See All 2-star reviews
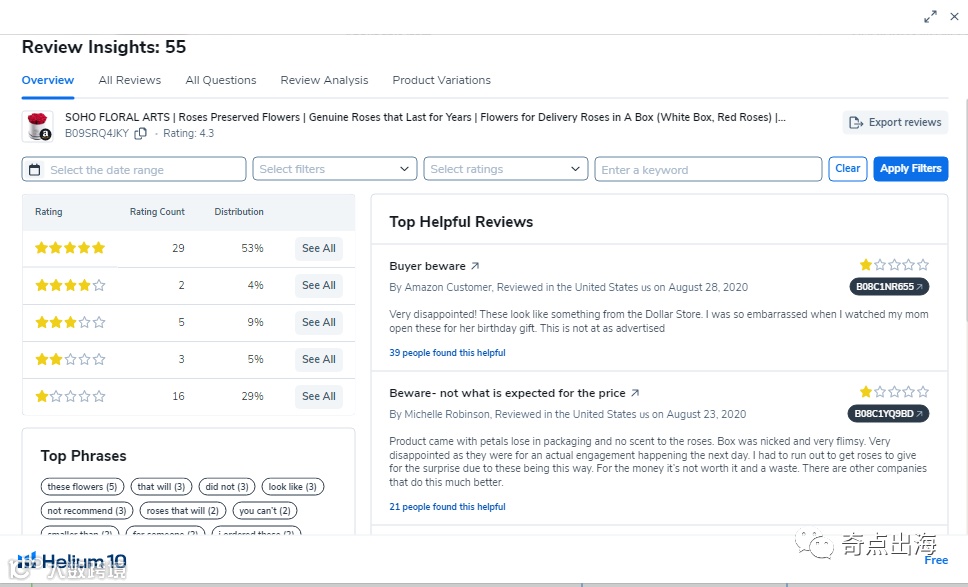Image resolution: width=968 pixels, height=587 pixels. click(319, 359)
